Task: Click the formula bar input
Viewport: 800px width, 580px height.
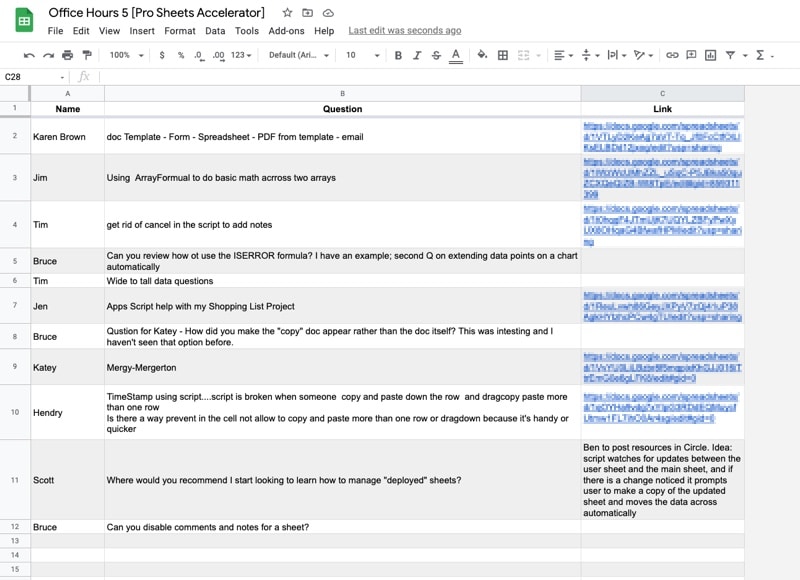Action: pyautogui.click(x=449, y=77)
